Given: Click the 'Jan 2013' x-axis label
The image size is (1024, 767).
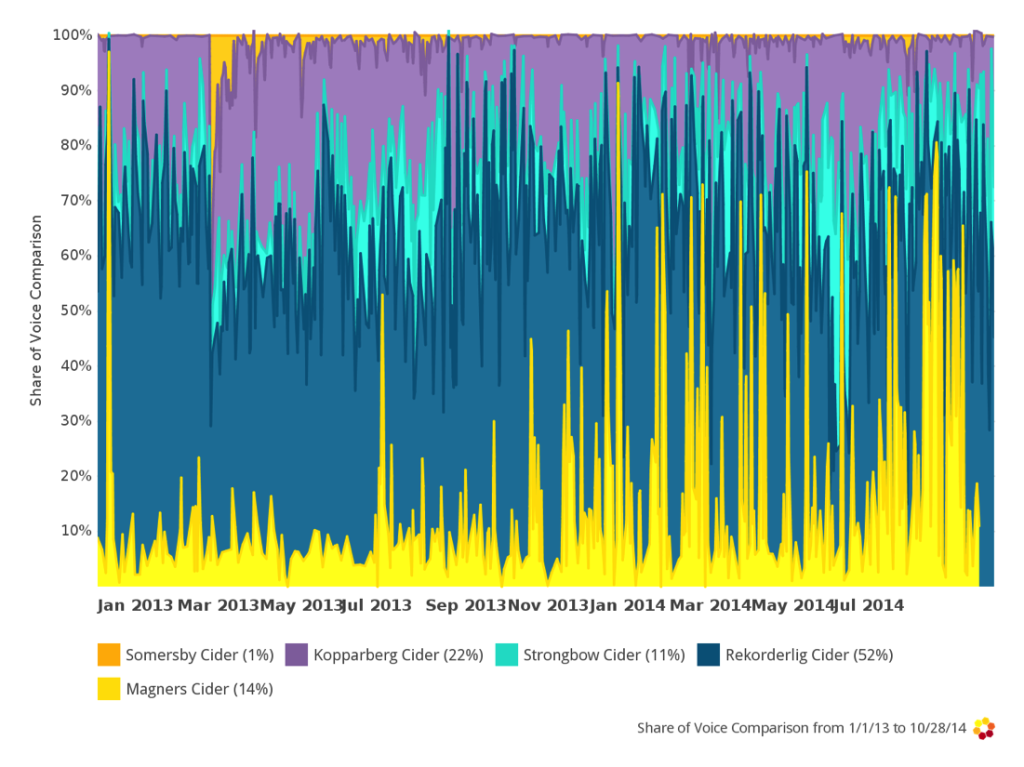Looking at the screenshot, I should tap(135, 606).
